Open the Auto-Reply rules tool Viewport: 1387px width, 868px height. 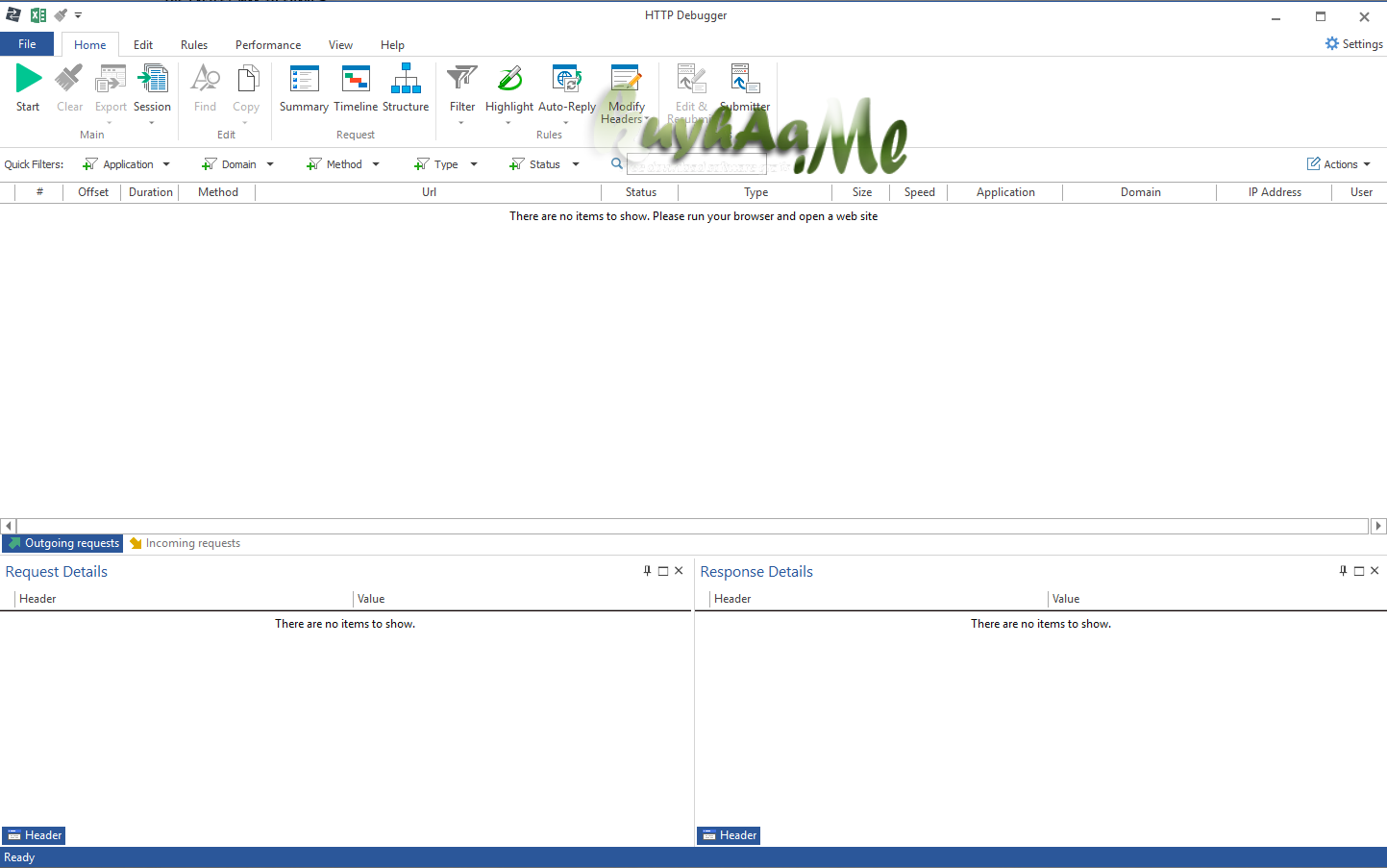[x=567, y=92]
